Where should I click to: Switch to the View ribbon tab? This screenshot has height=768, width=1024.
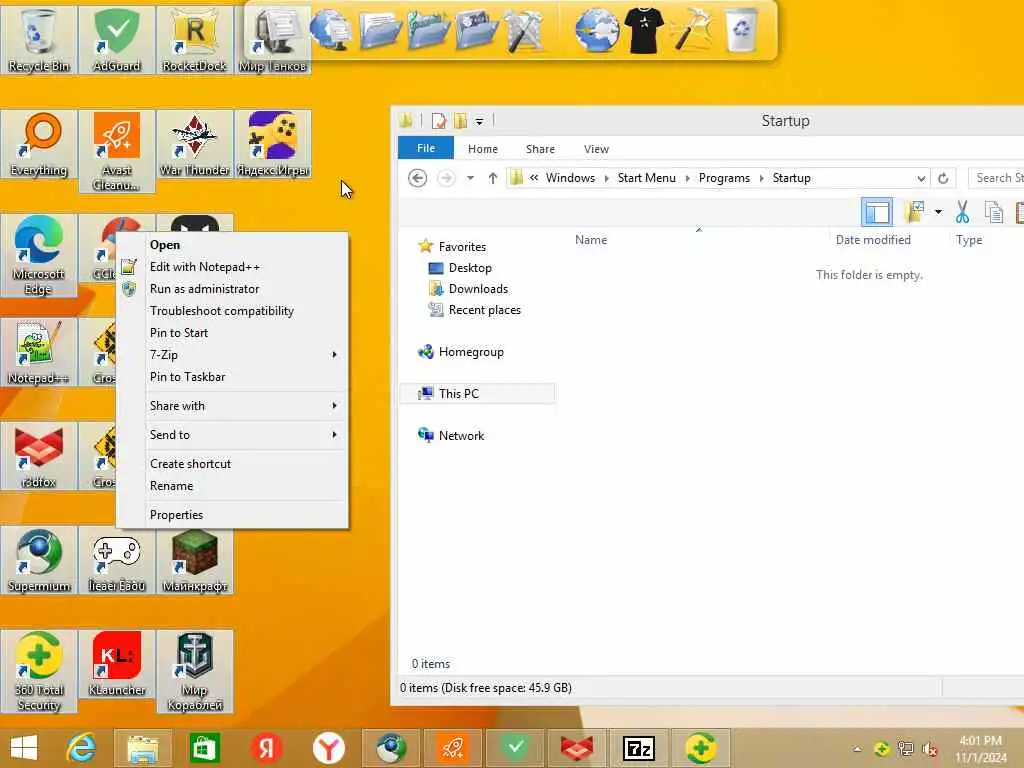[x=596, y=149]
